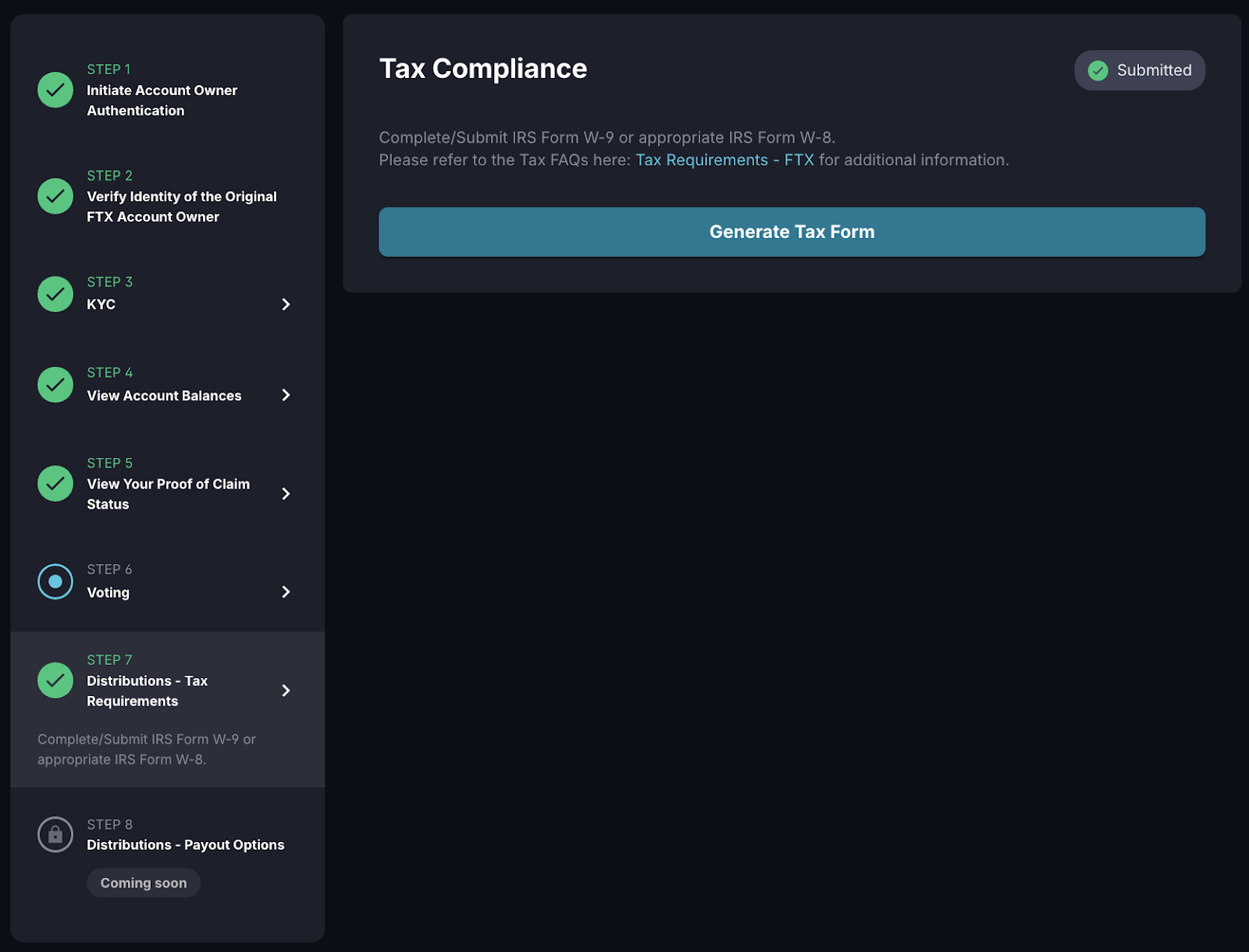The height and width of the screenshot is (952, 1249).
Task: Click the checkmark icon on View Account Balances
Action: (x=55, y=384)
